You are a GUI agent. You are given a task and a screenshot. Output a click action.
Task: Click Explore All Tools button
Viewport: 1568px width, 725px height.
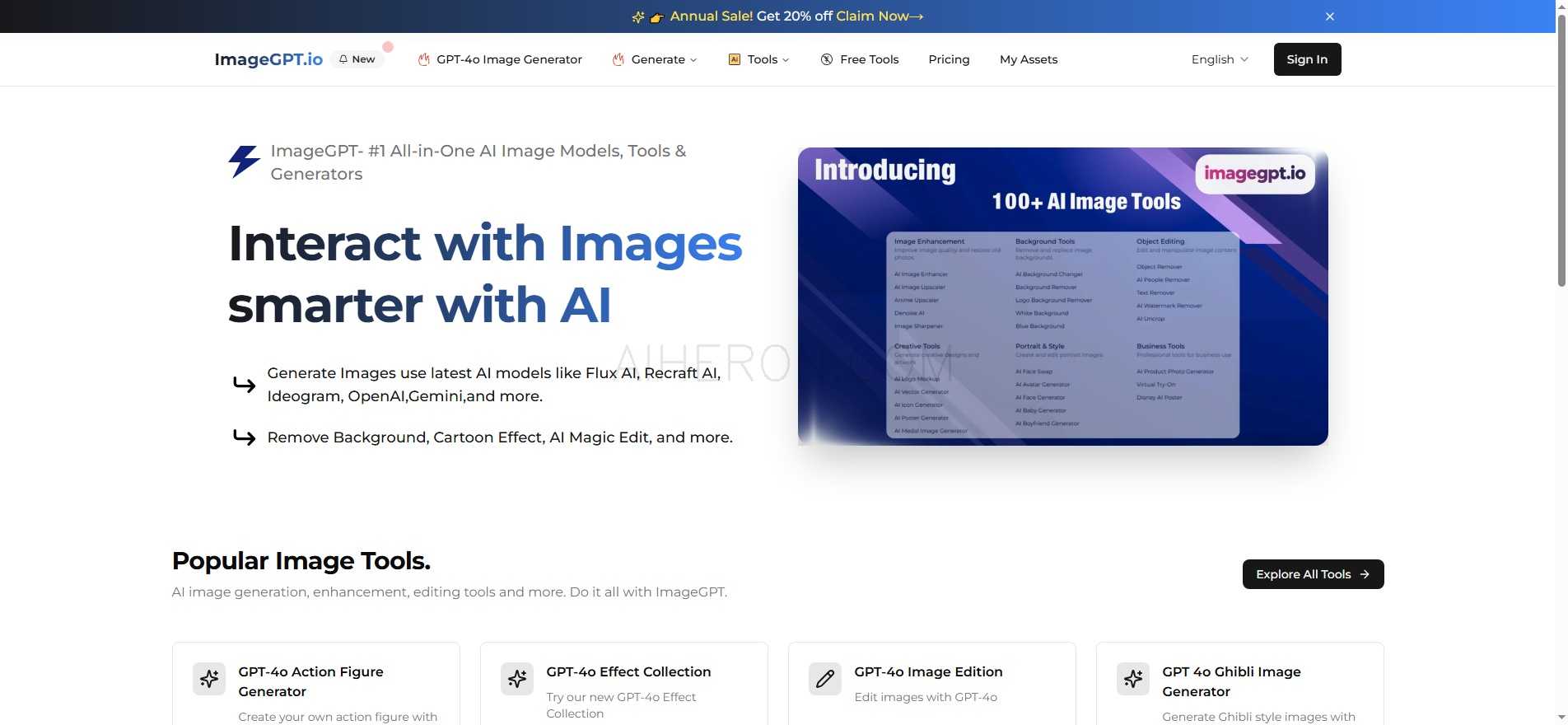tap(1313, 574)
